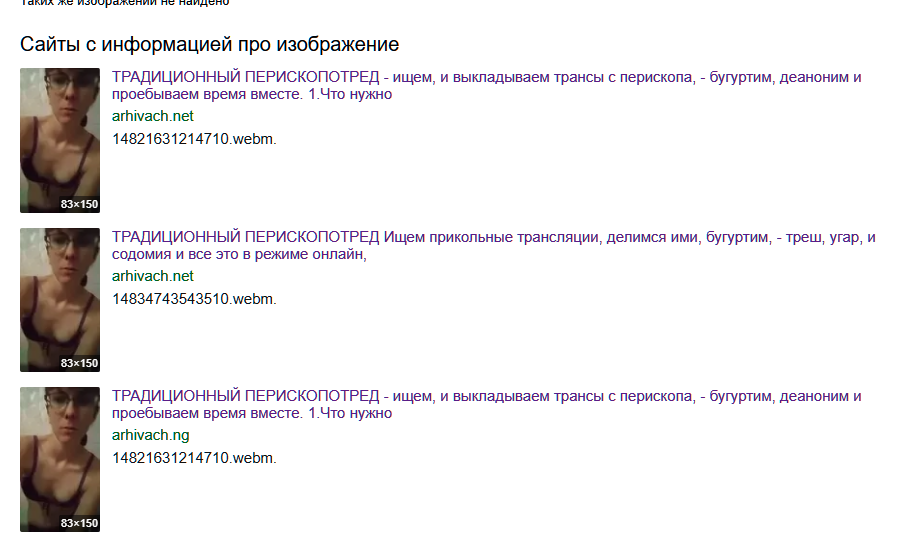Open the first search result thumbnail
Image resolution: width=924 pixels, height=541 pixels.
60,140
